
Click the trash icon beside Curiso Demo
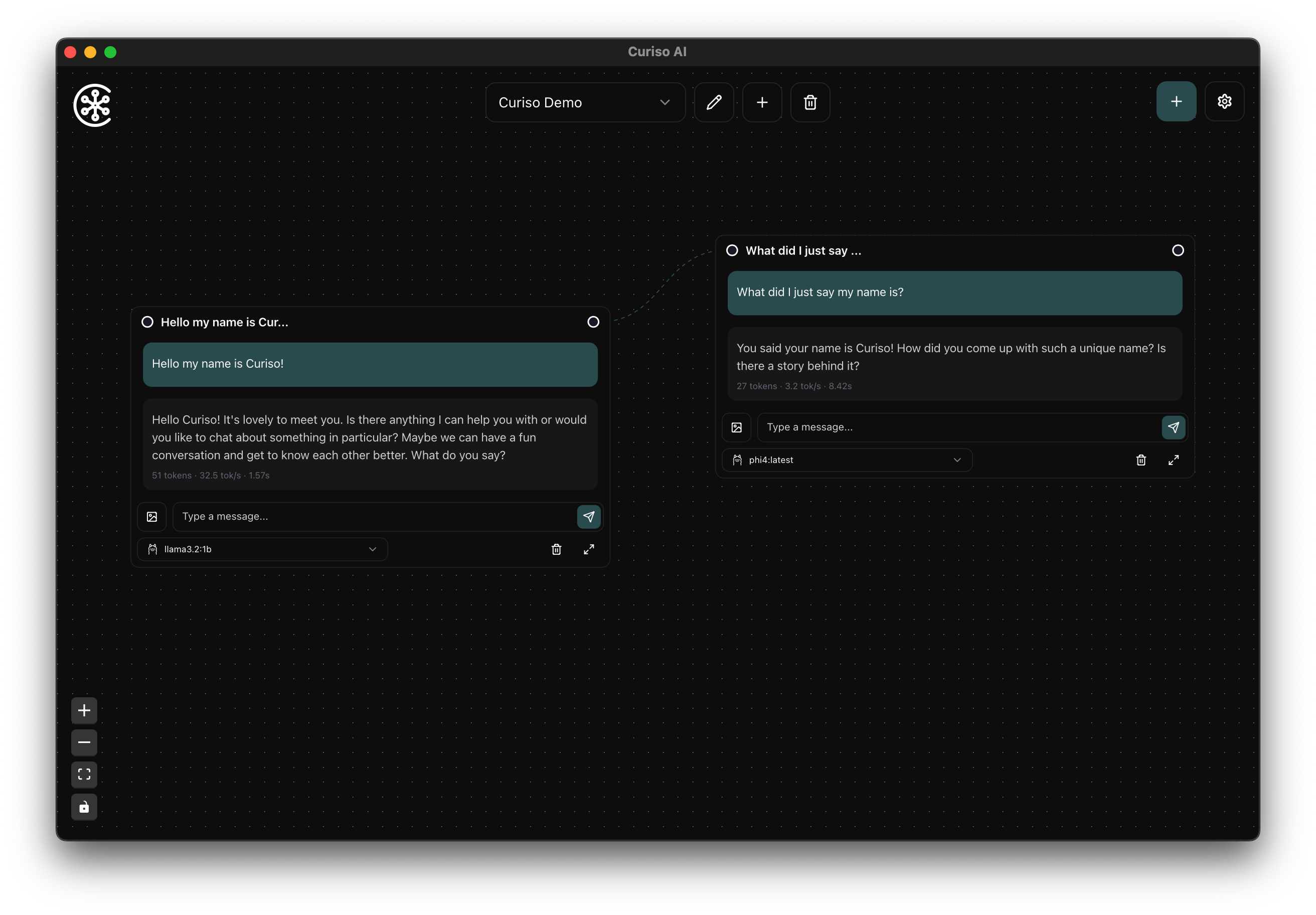810,103
